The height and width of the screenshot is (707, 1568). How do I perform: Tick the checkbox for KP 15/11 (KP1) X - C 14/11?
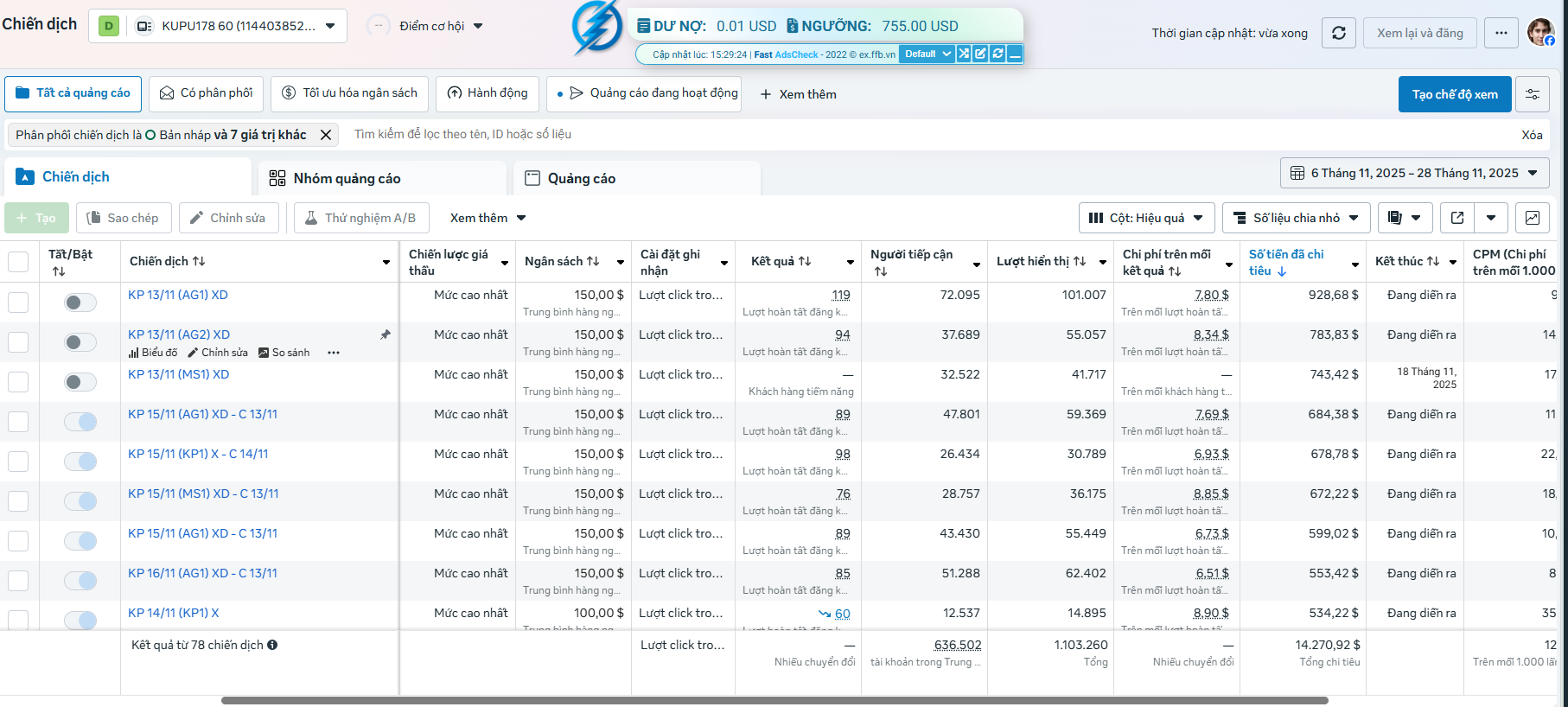(x=18, y=462)
